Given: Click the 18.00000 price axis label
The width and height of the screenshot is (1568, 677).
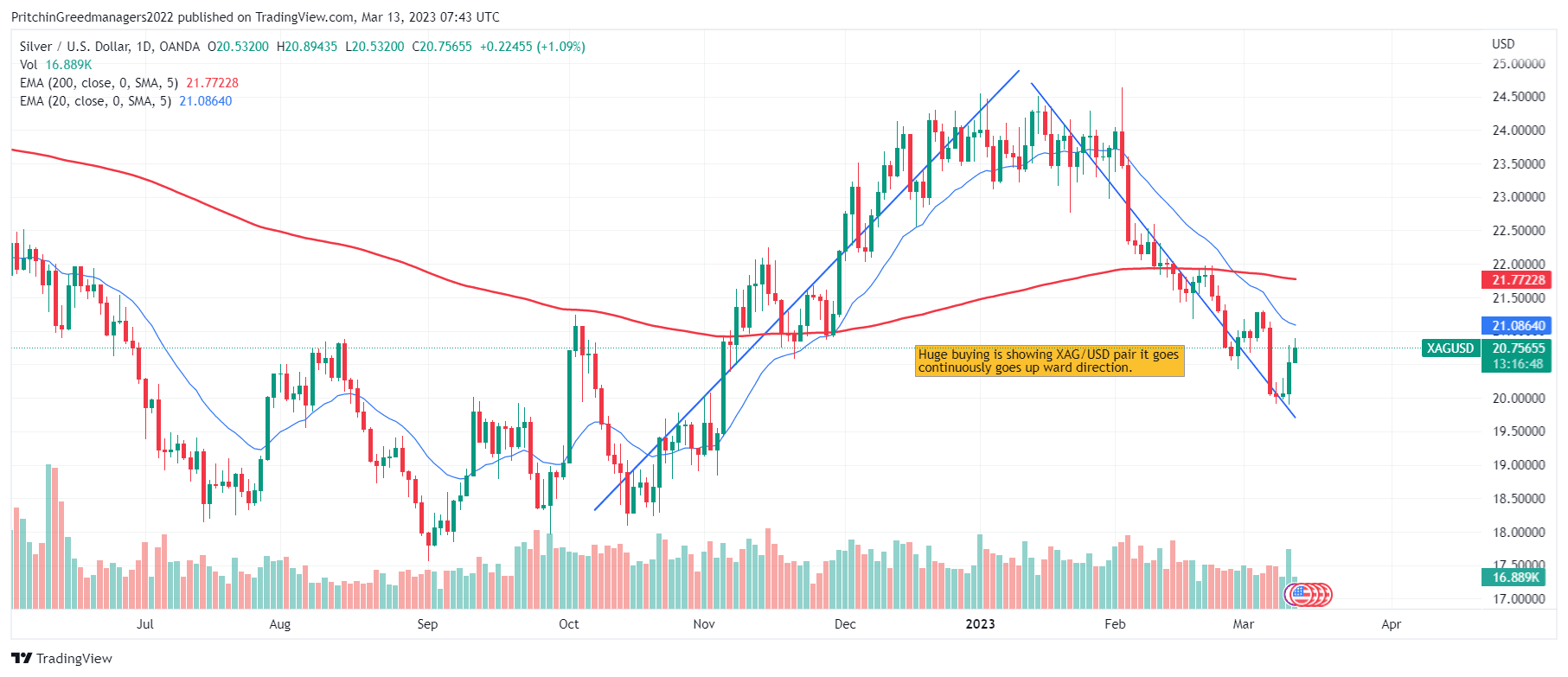Looking at the screenshot, I should pyautogui.click(x=1519, y=533).
